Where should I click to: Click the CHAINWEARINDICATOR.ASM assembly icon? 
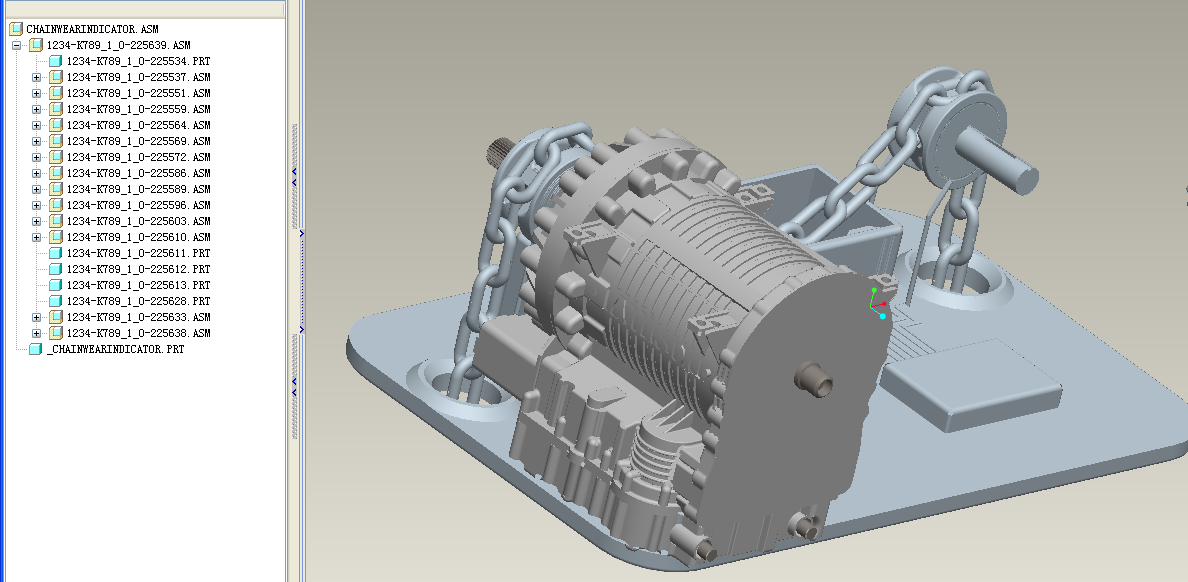(x=16, y=29)
